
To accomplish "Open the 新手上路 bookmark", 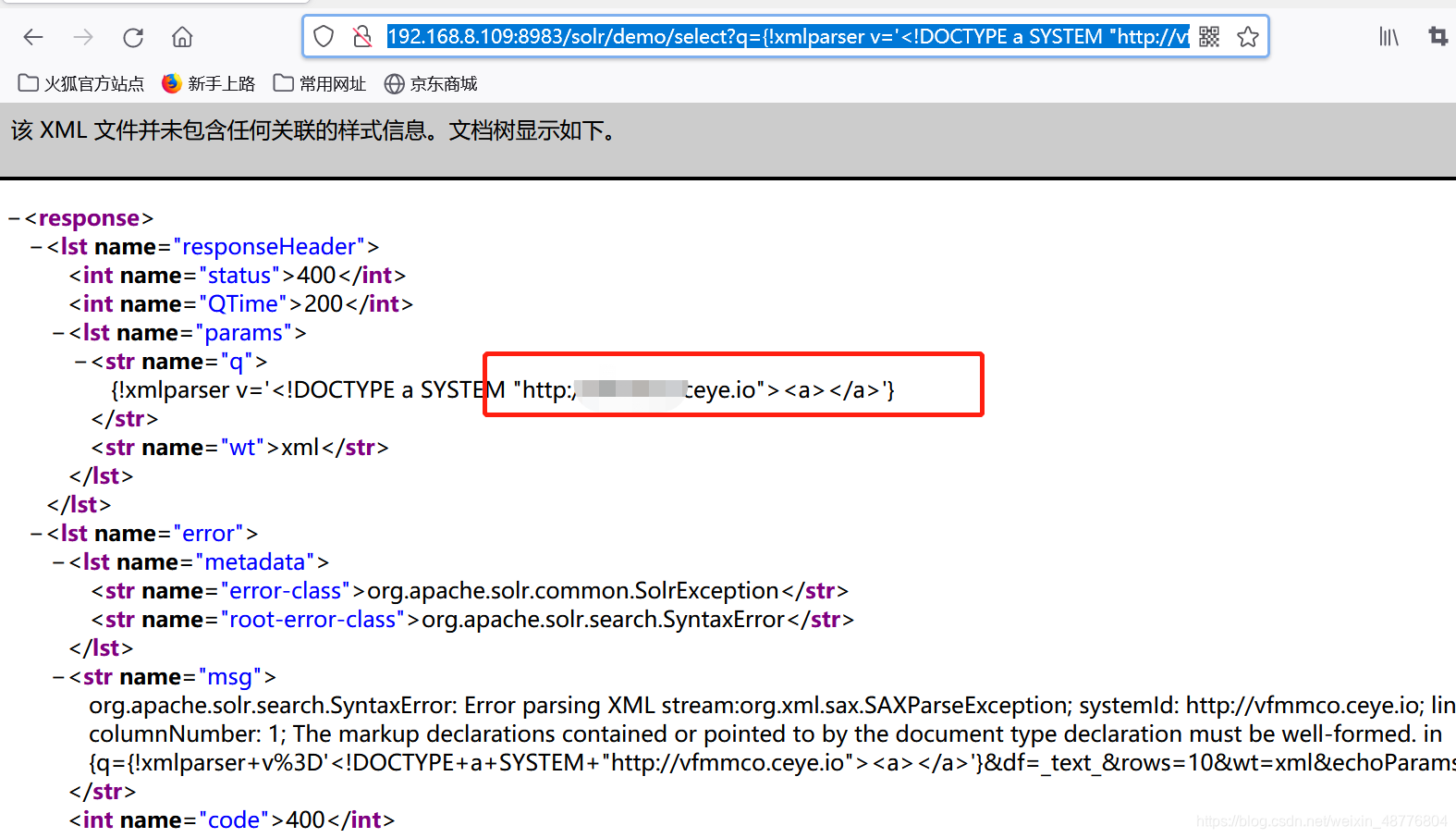I will click(x=209, y=84).
